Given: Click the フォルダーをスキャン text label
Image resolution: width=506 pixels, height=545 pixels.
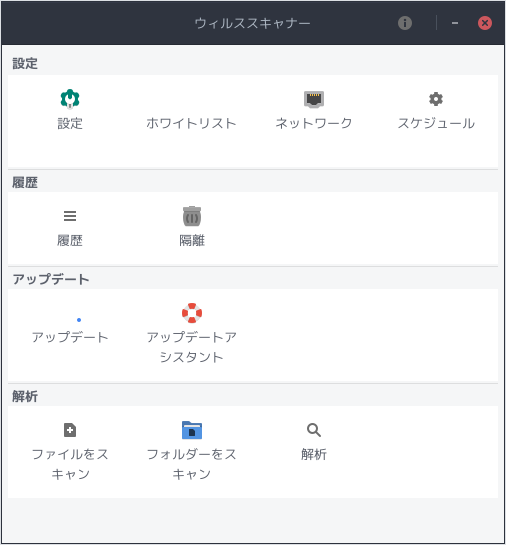Looking at the screenshot, I should click(192, 464).
